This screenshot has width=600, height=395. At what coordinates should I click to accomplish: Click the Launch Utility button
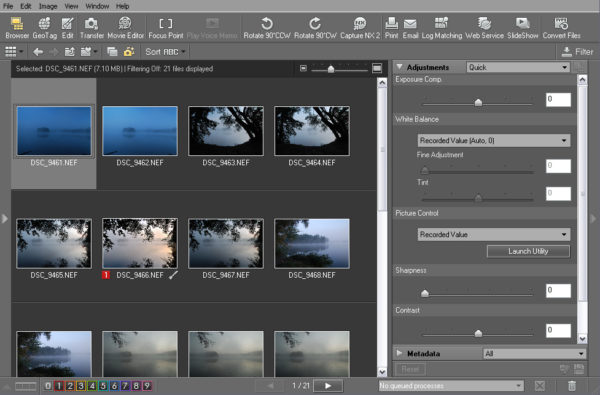tap(528, 251)
